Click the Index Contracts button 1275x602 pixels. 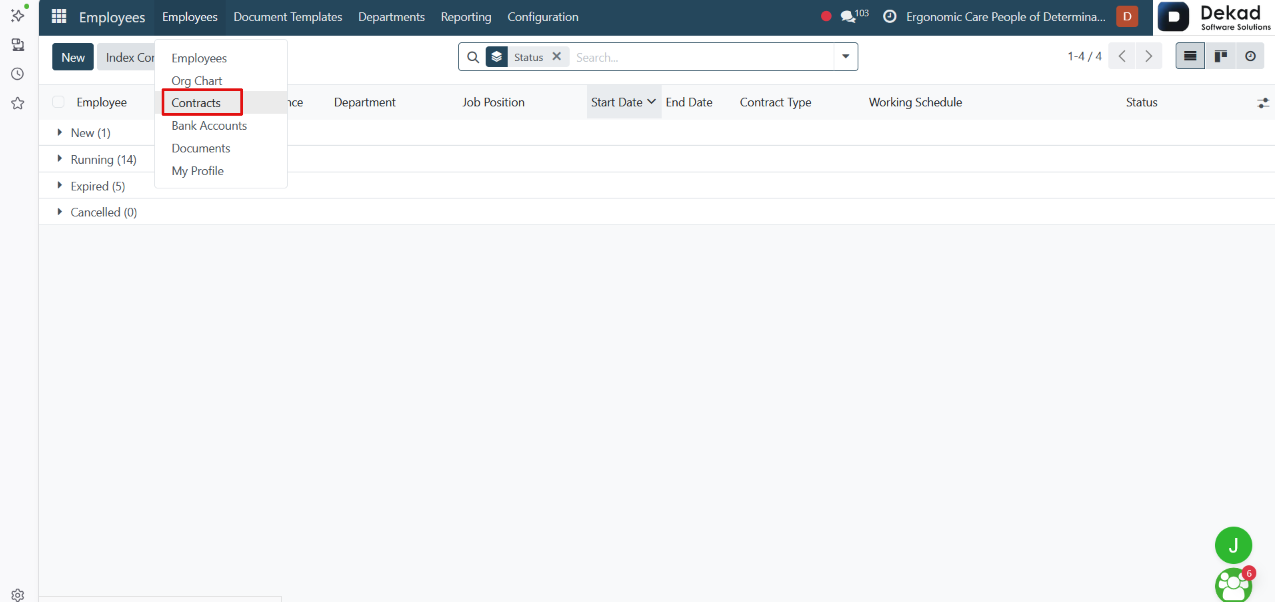click(127, 57)
